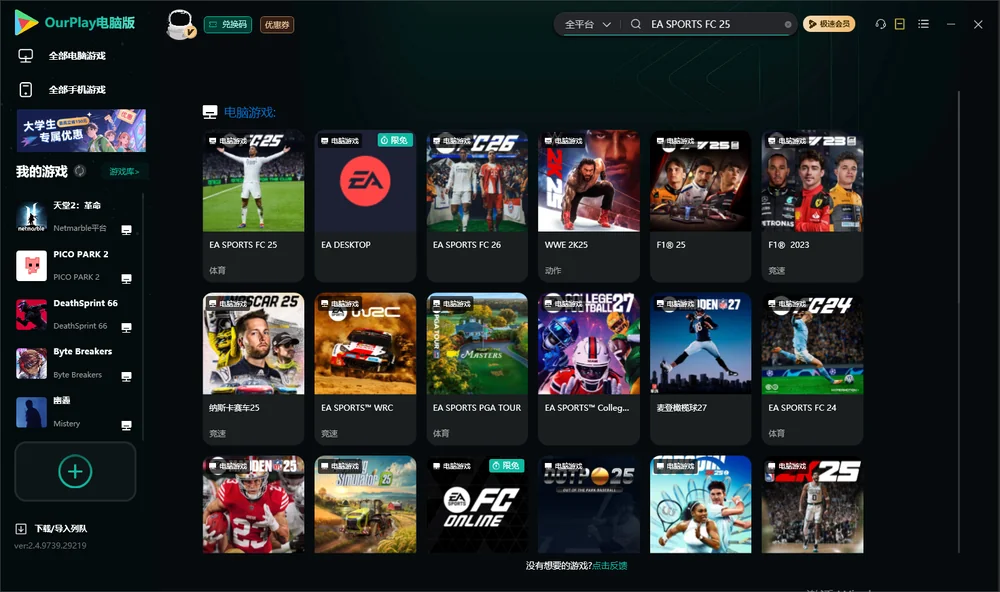This screenshot has height=592, width=1000.
Task: Open the WWE 2K25 game card
Action: [x=589, y=206]
